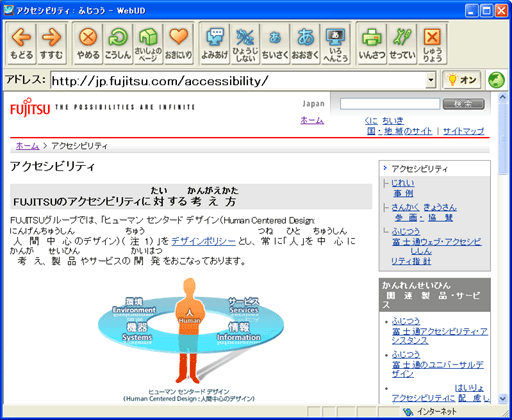Click the scrollbar down arrow
The height and width of the screenshot is (420, 512).
[x=502, y=398]
